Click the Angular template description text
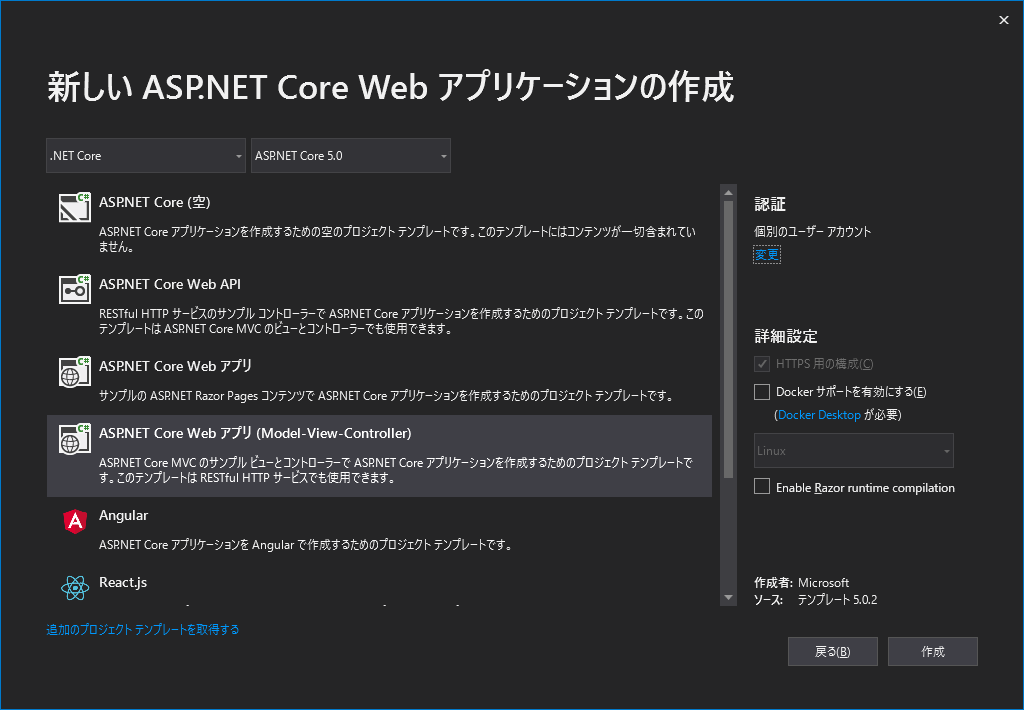 [x=306, y=545]
